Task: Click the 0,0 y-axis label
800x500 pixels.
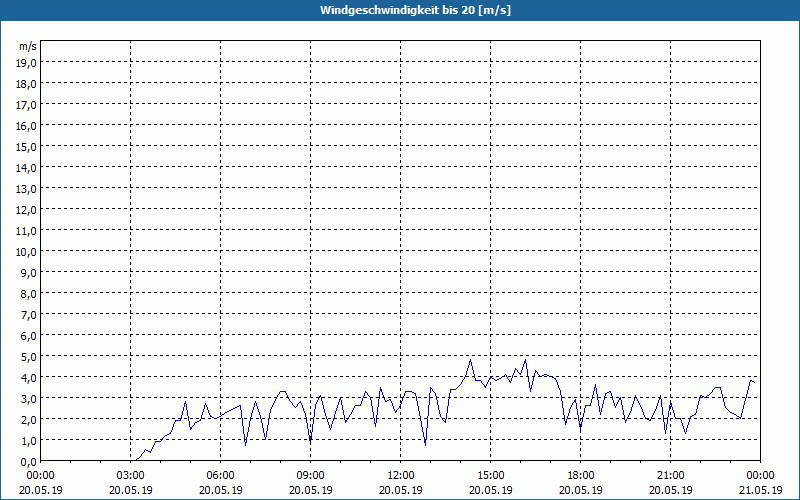Action: (30, 462)
